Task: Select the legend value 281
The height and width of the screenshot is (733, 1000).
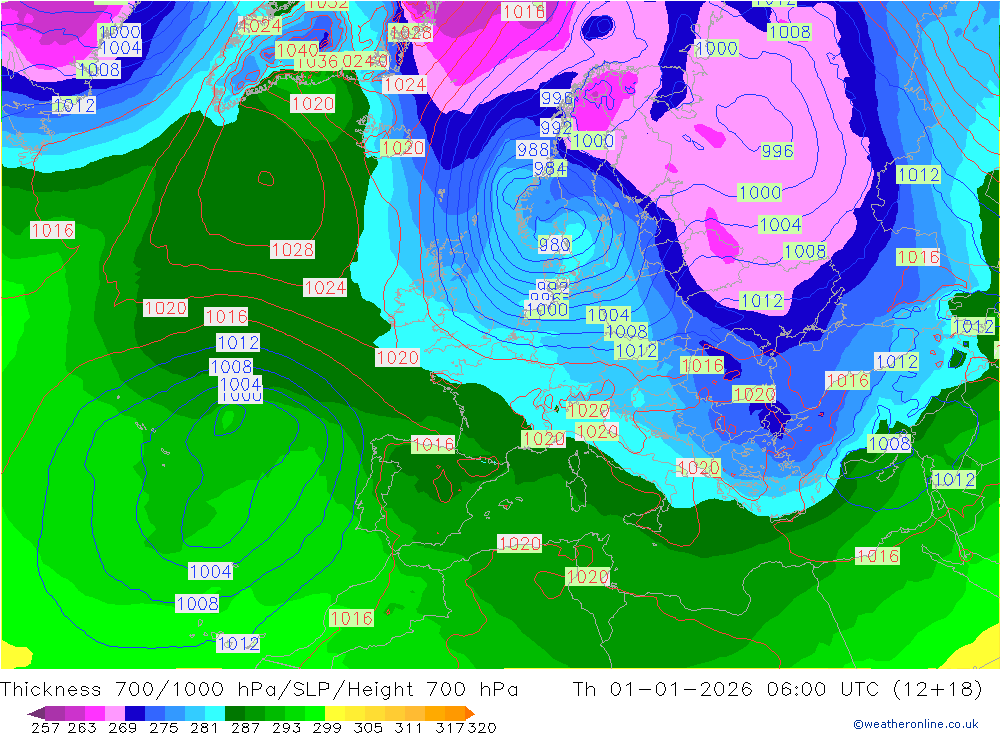Action: tap(204, 727)
